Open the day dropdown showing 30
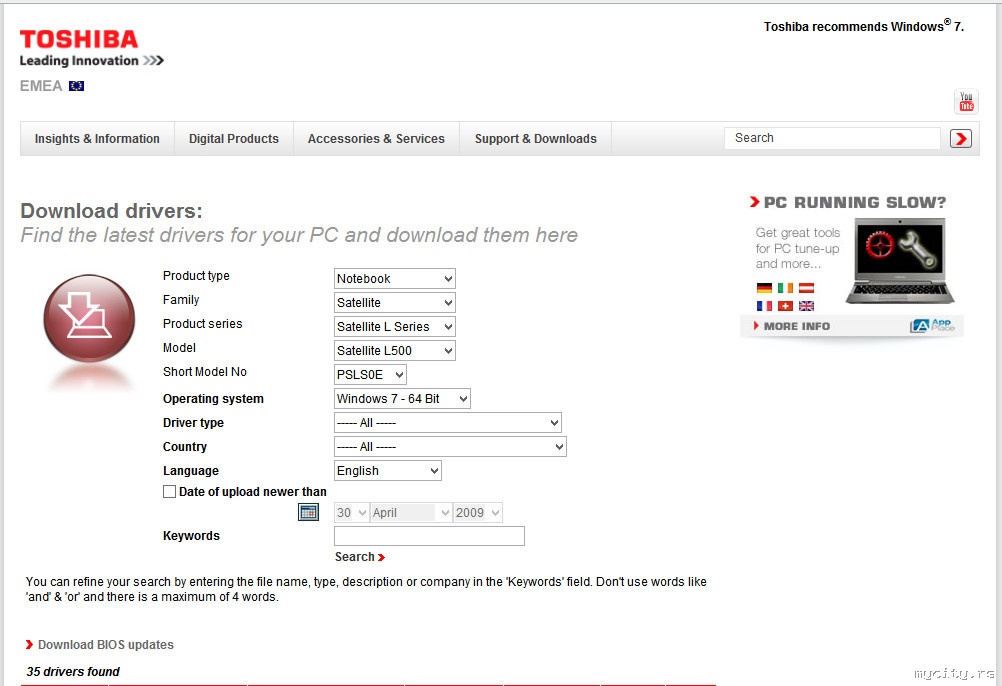 tap(351, 512)
